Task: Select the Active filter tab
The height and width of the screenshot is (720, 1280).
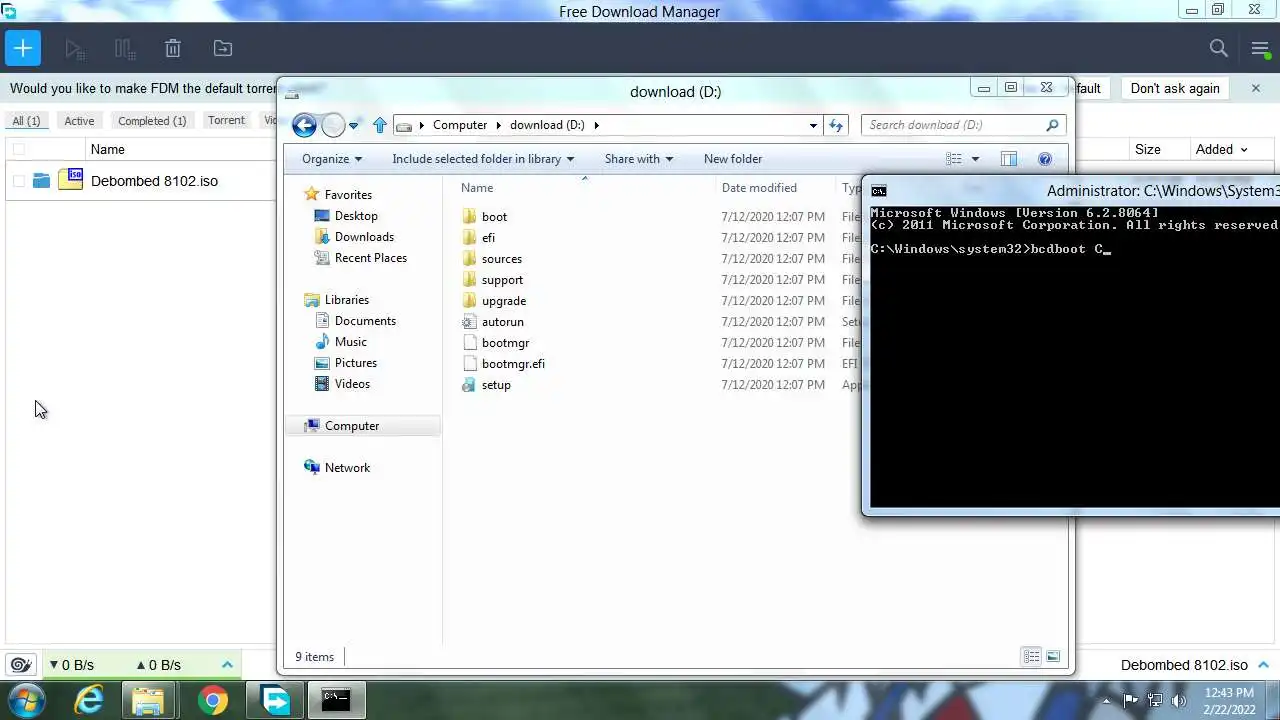Action: [79, 120]
